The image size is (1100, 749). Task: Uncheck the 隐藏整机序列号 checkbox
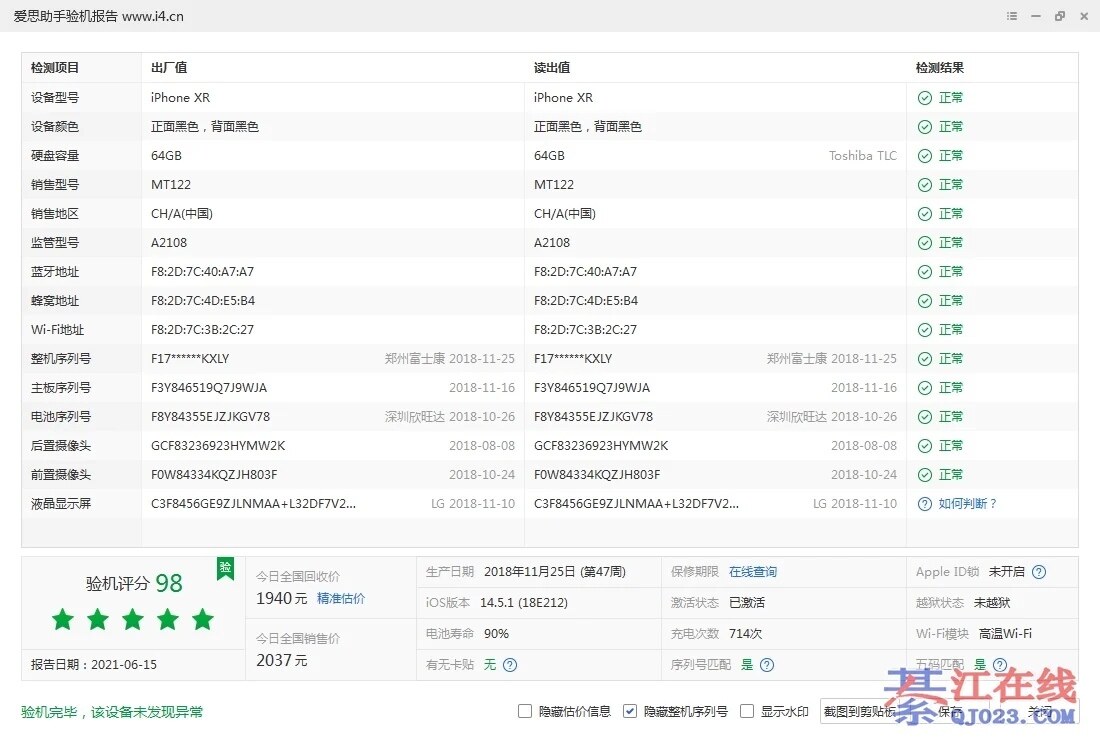[630, 712]
